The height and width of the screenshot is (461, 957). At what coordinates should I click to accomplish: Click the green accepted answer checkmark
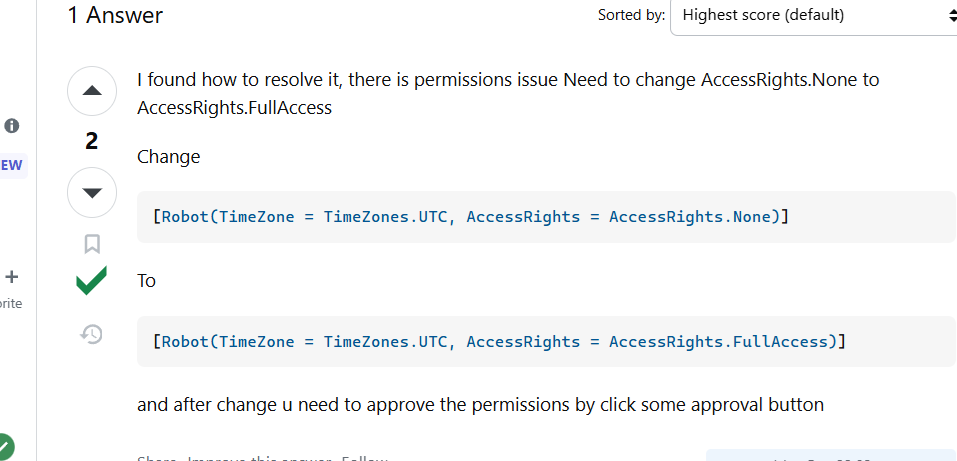(x=92, y=280)
